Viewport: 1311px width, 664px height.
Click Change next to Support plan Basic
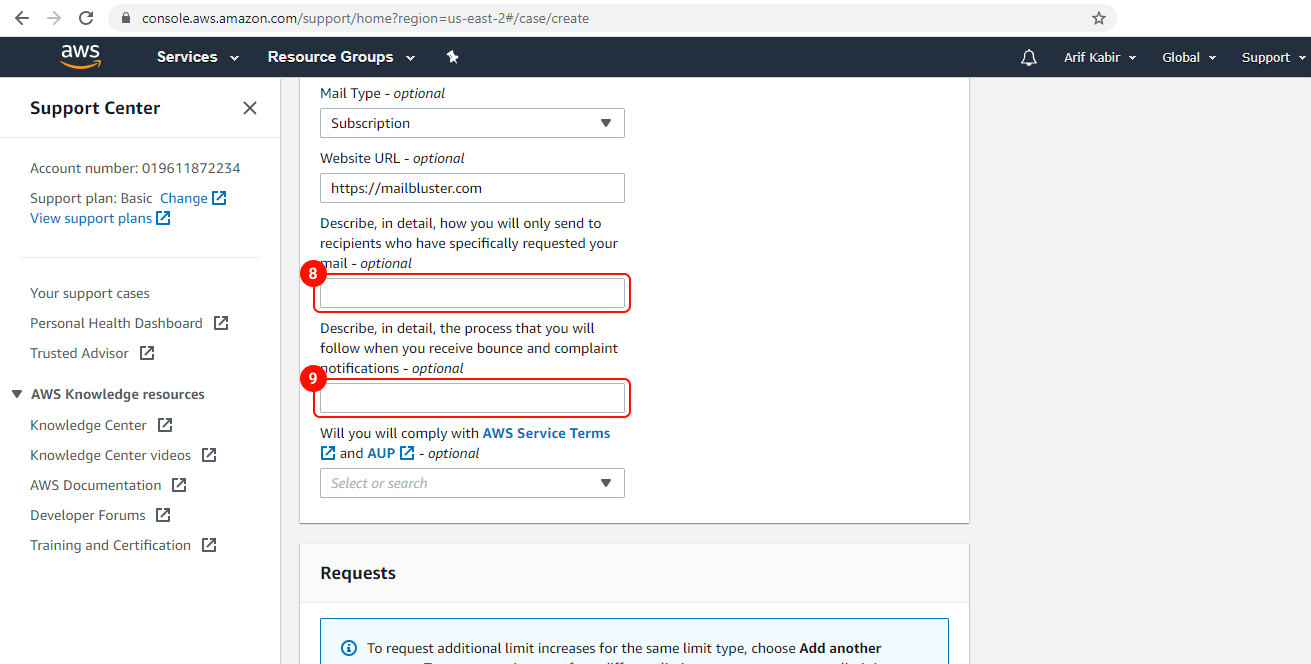pyautogui.click(x=183, y=198)
